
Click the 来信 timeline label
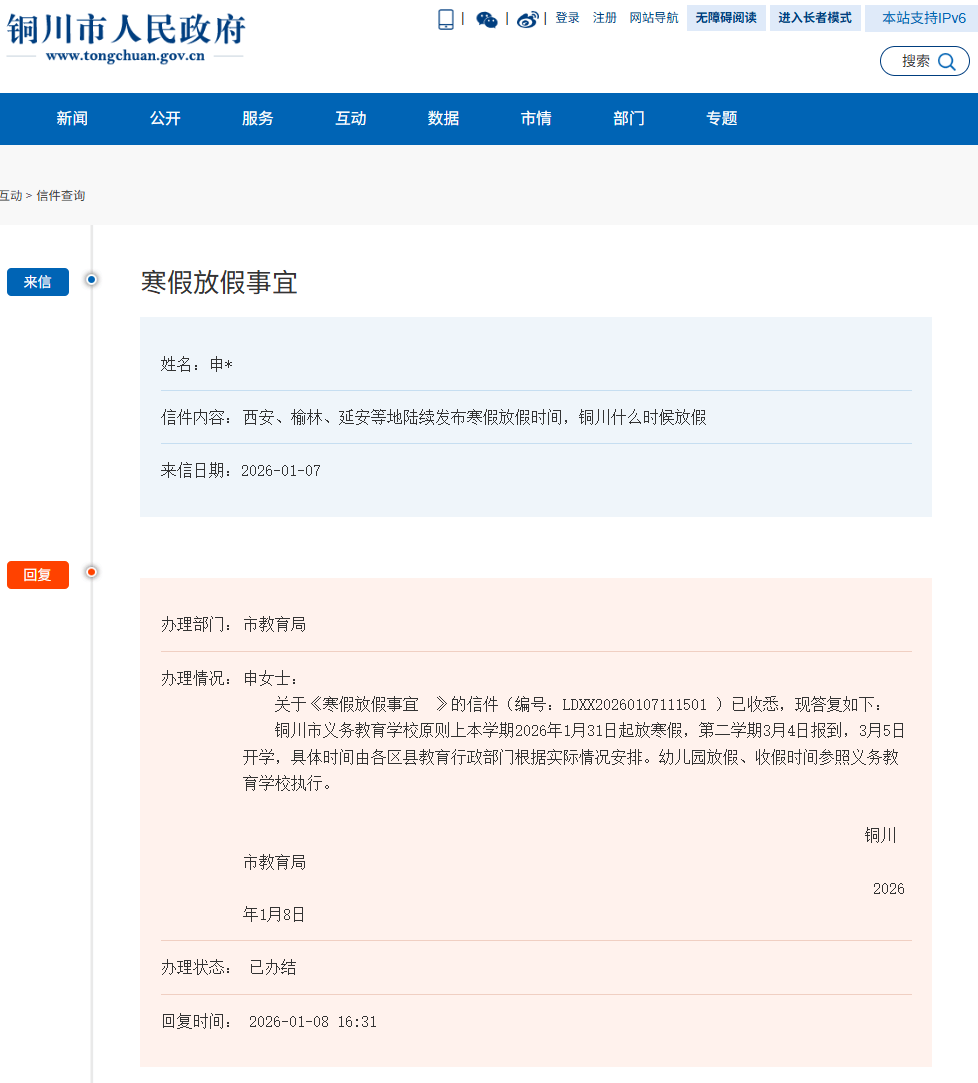click(x=37, y=282)
